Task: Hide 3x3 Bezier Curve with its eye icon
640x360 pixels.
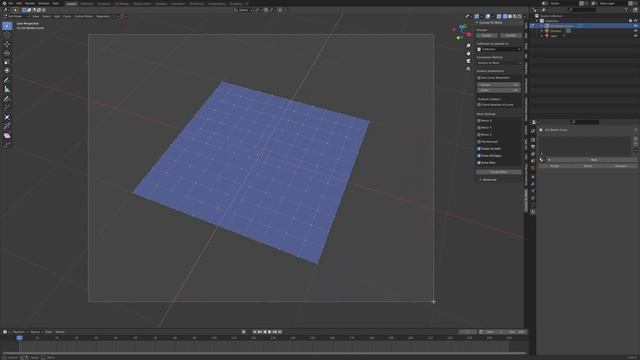Action: (635, 26)
